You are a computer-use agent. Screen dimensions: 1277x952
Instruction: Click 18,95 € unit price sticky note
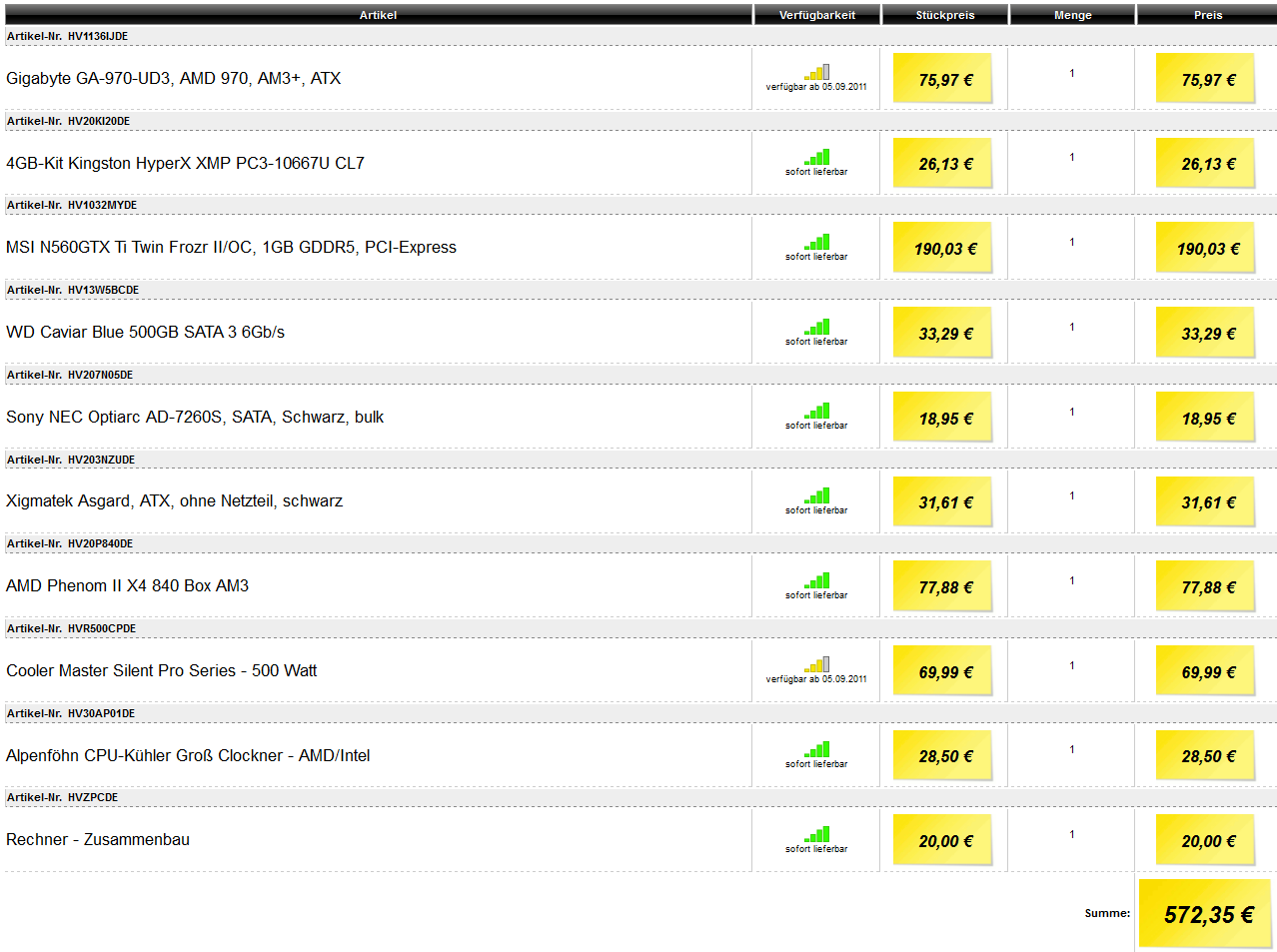point(942,417)
